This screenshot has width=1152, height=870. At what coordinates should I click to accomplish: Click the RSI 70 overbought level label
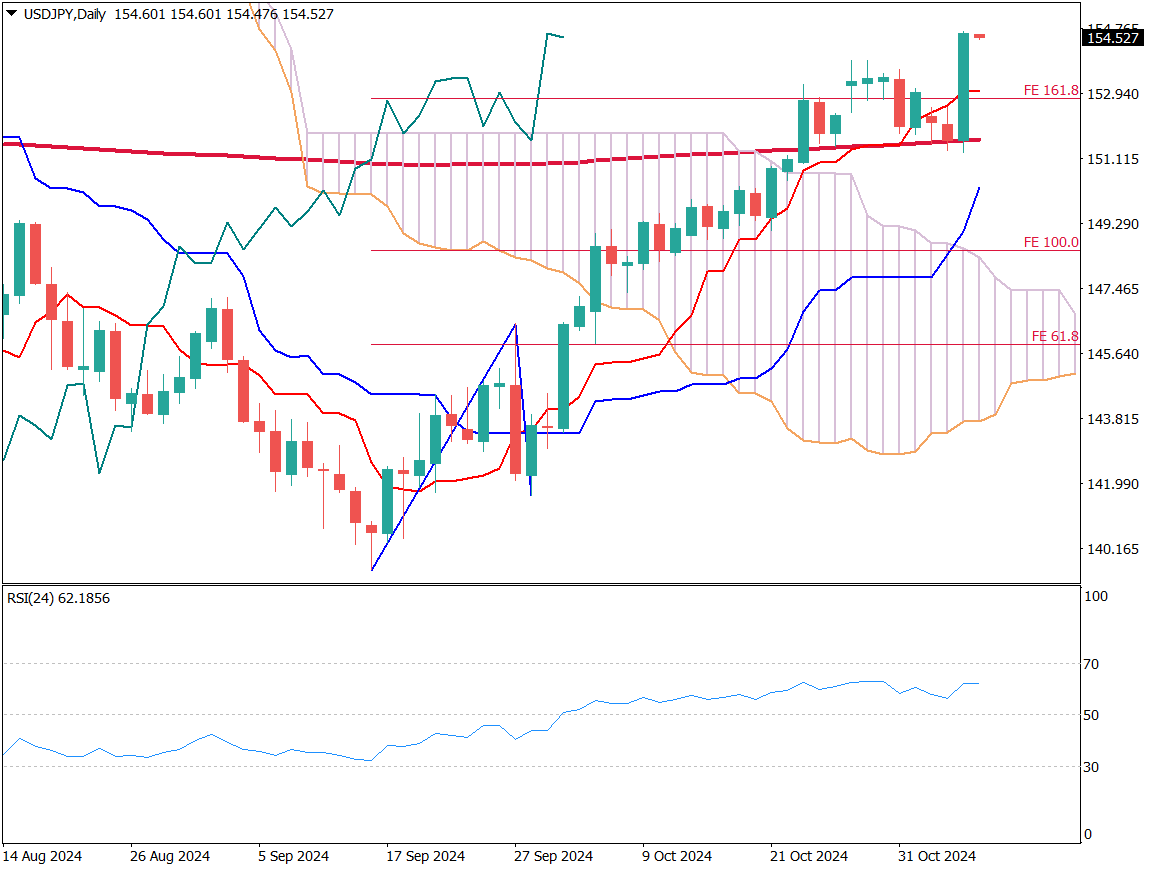point(1092,664)
